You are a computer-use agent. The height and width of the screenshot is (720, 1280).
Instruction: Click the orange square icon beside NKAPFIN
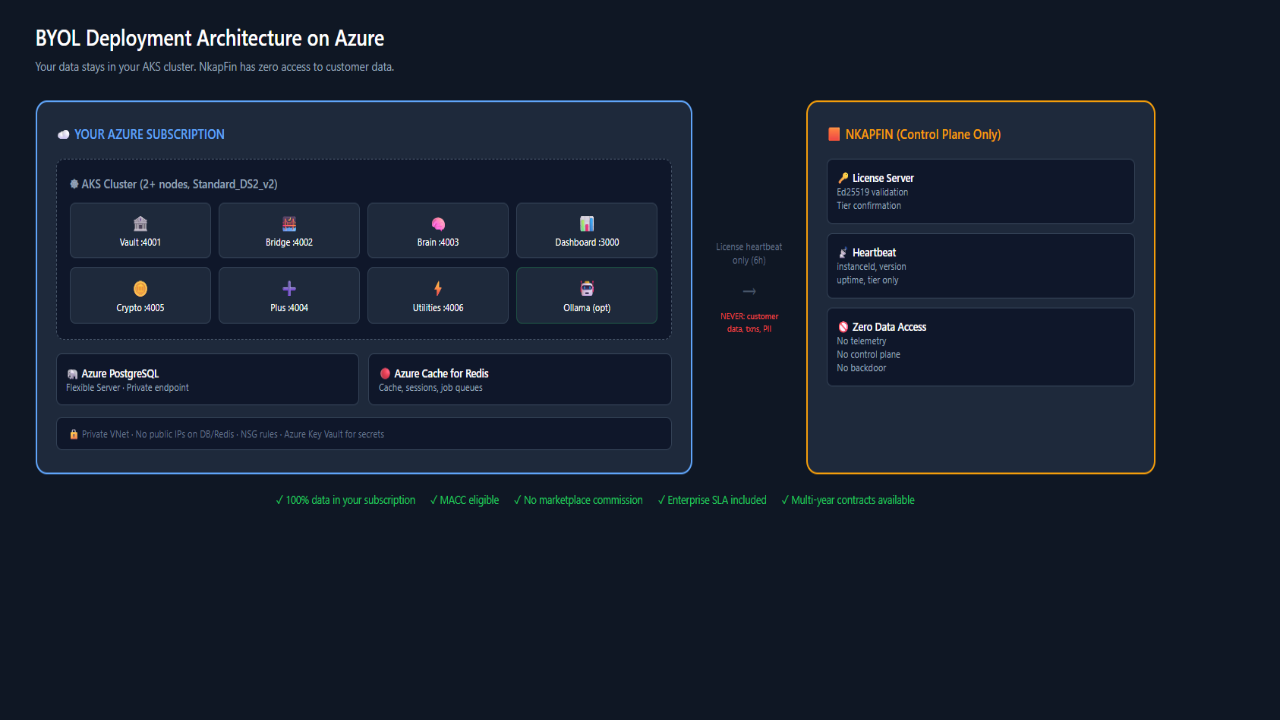coord(834,134)
